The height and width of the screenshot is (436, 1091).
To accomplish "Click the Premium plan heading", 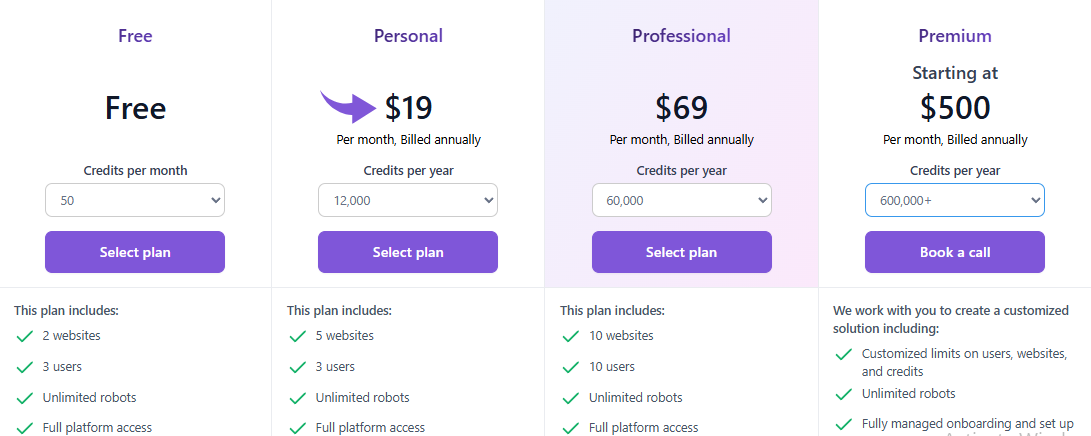I will (x=954, y=36).
